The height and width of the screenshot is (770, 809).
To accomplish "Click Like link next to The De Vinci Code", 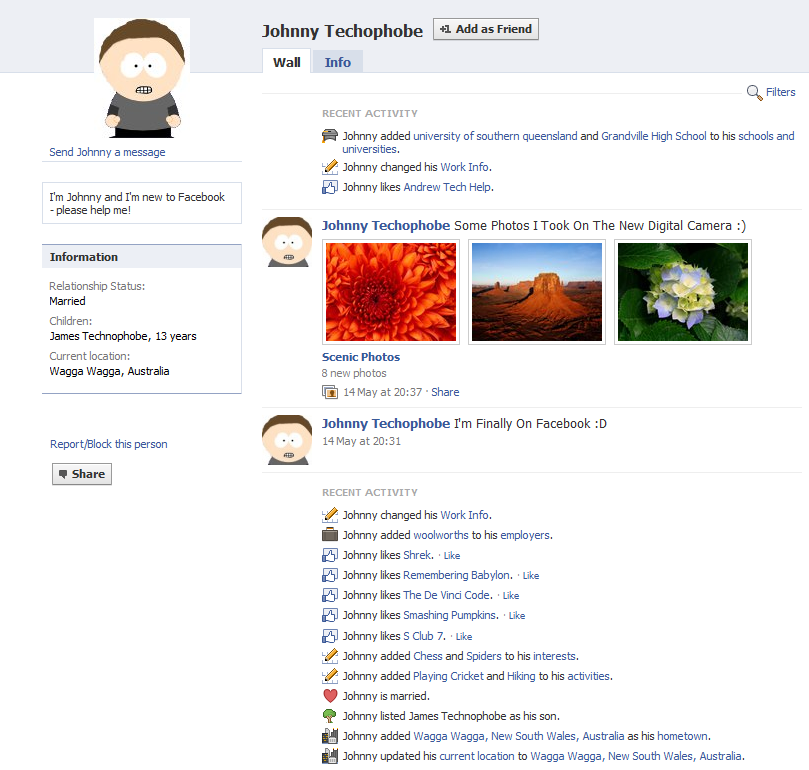I will pyautogui.click(x=511, y=596).
